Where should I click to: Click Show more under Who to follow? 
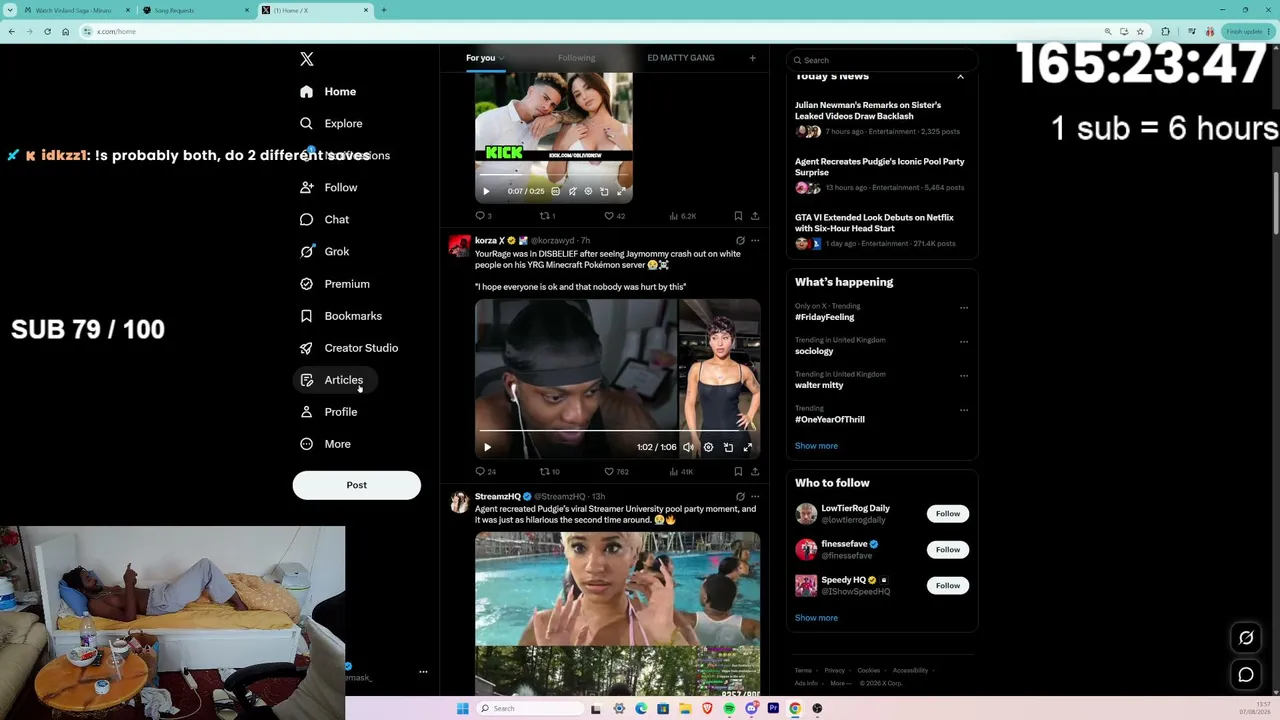tap(816, 618)
